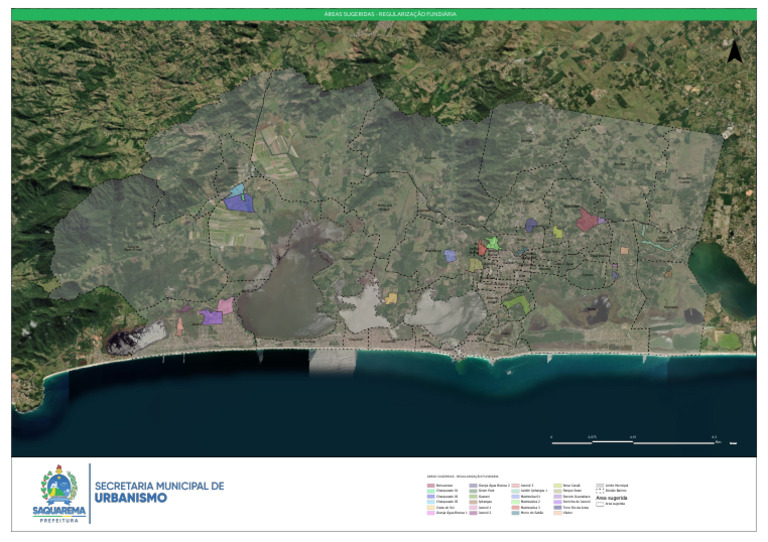Click the pink polygon near the coast
The width and height of the screenshot is (768, 542).
tap(226, 306)
